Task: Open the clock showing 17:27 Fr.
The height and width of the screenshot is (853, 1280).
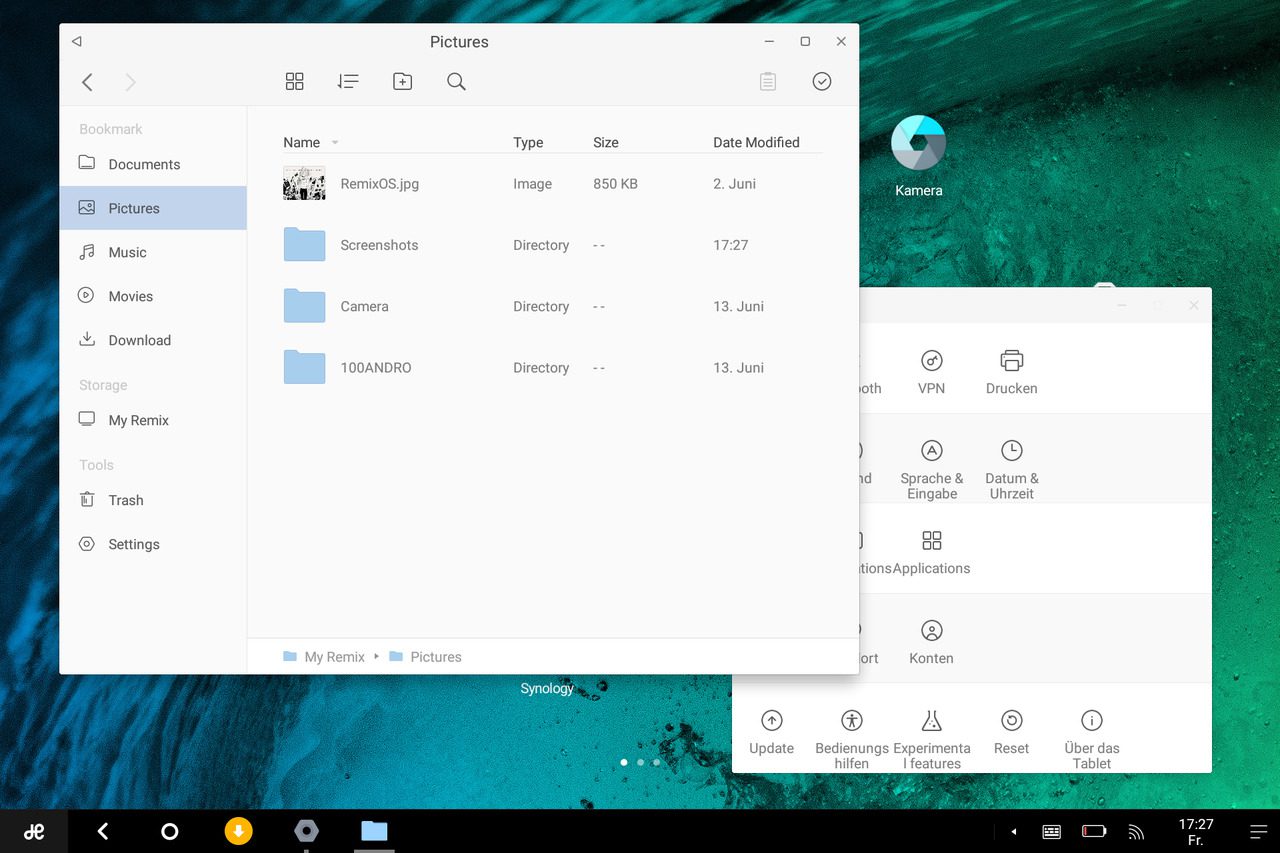Action: click(x=1196, y=831)
